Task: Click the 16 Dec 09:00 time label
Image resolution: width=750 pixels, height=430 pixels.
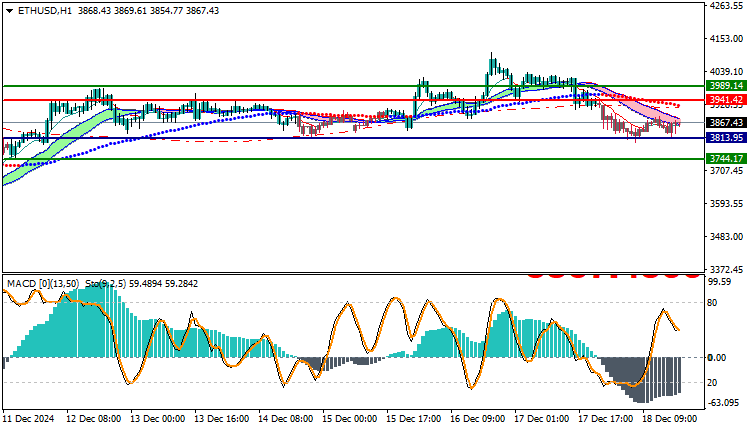Action: [x=477, y=419]
